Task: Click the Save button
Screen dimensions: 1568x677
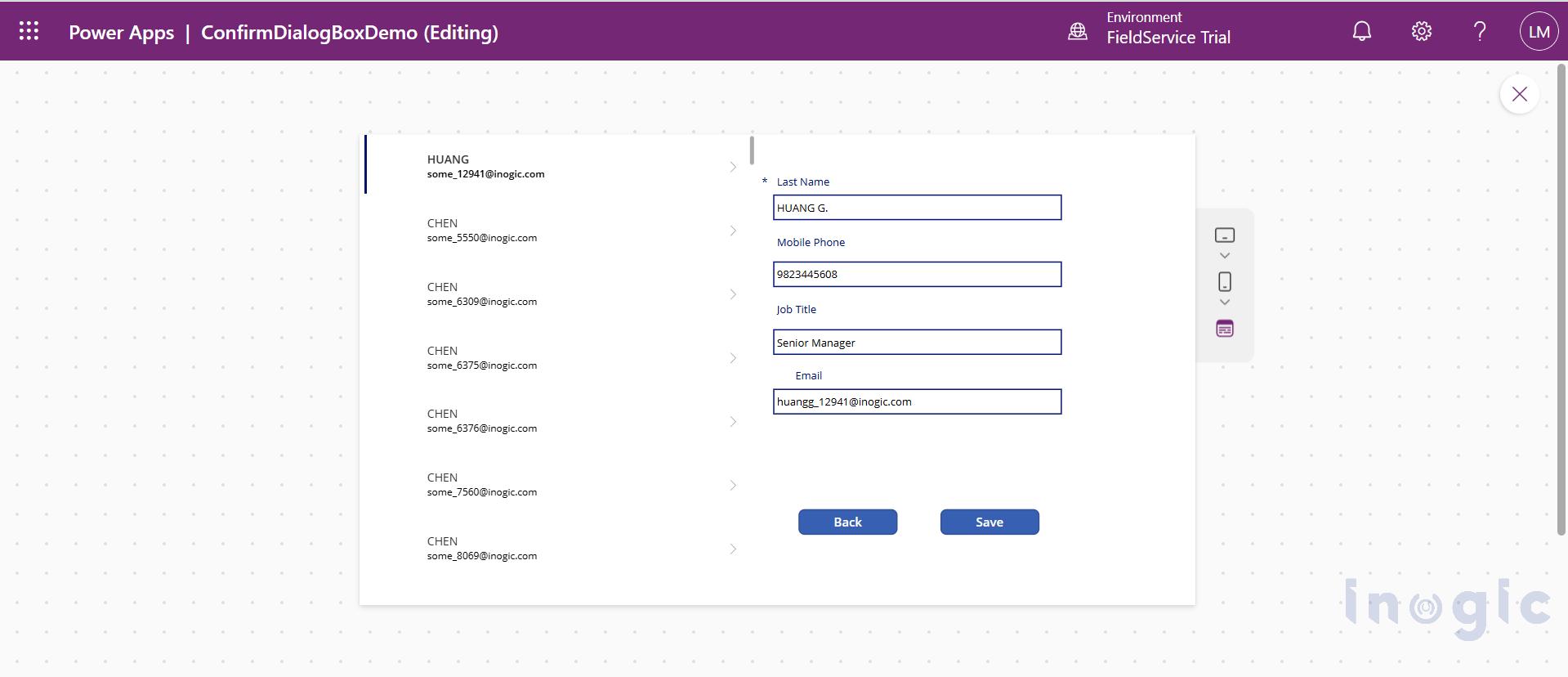Action: pos(989,522)
